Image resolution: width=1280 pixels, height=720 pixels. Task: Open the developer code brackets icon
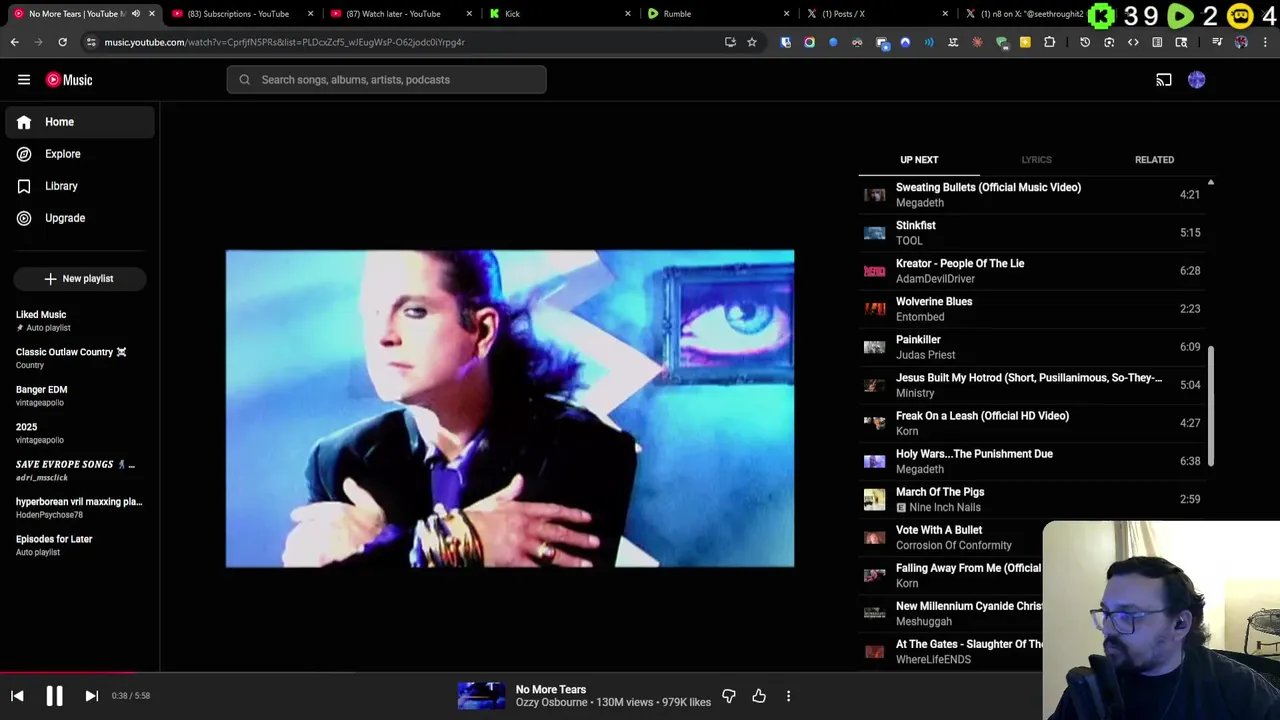point(1133,42)
